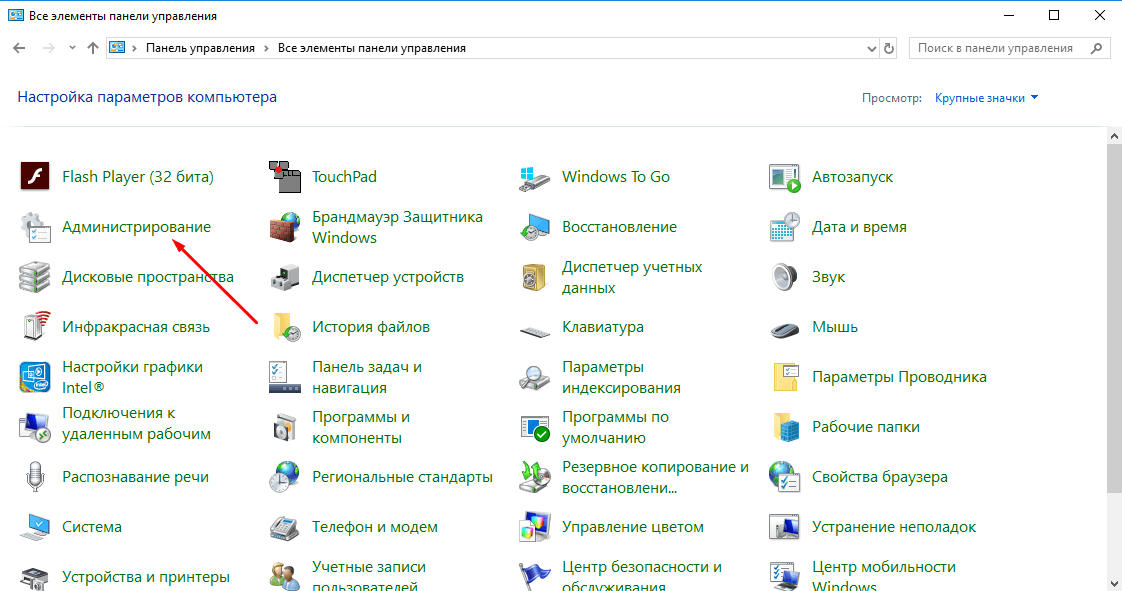Open the Центр безопасности и обслуживания link
This screenshot has width=1122, height=591.
[642, 577]
